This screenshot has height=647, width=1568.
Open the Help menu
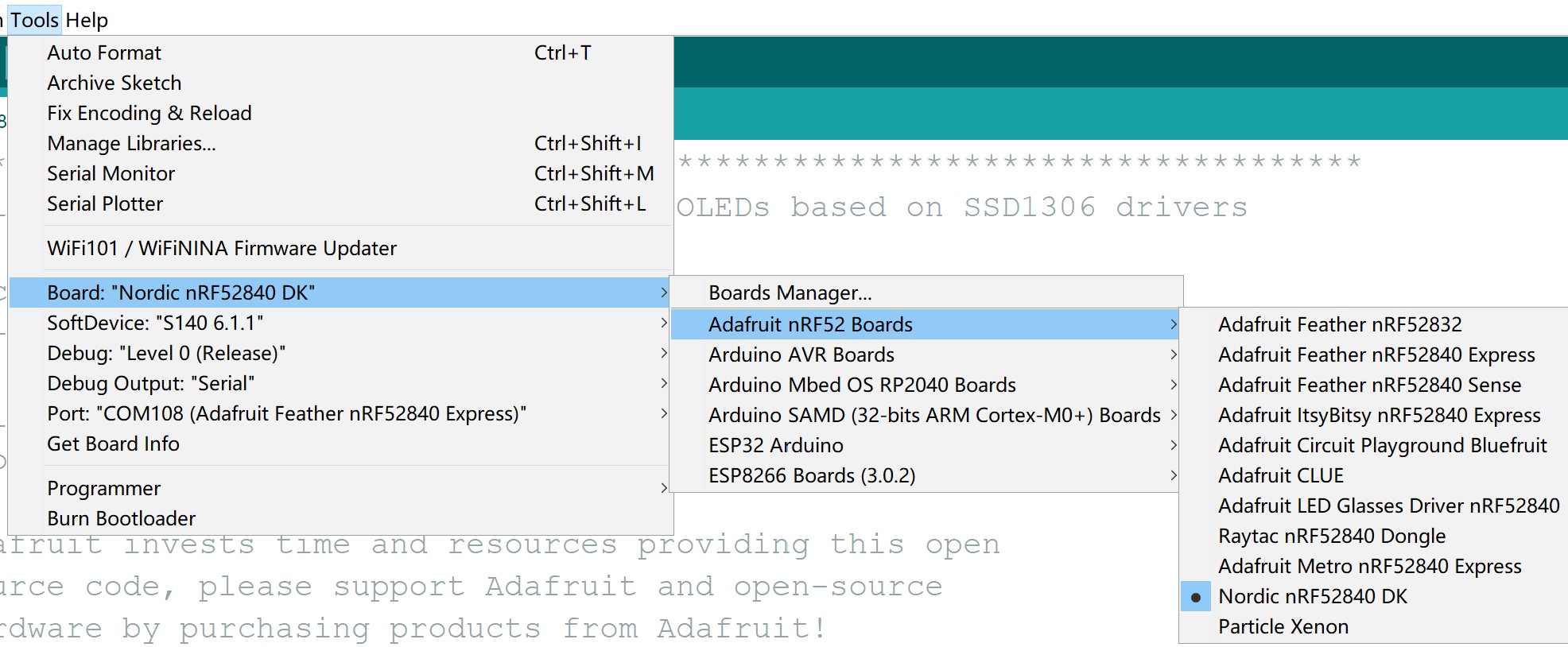(x=87, y=20)
